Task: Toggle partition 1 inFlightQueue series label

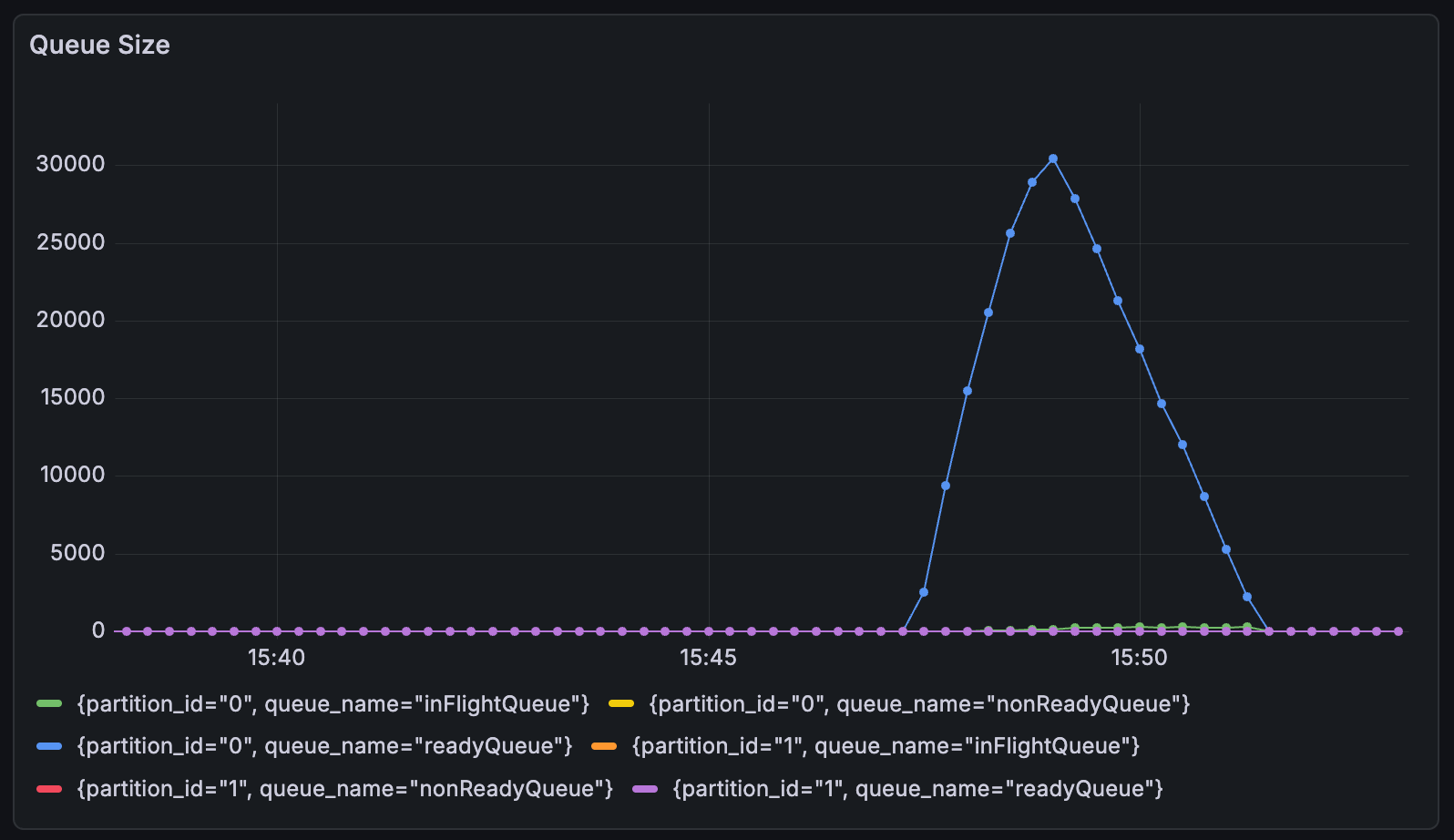Action: 886,746
